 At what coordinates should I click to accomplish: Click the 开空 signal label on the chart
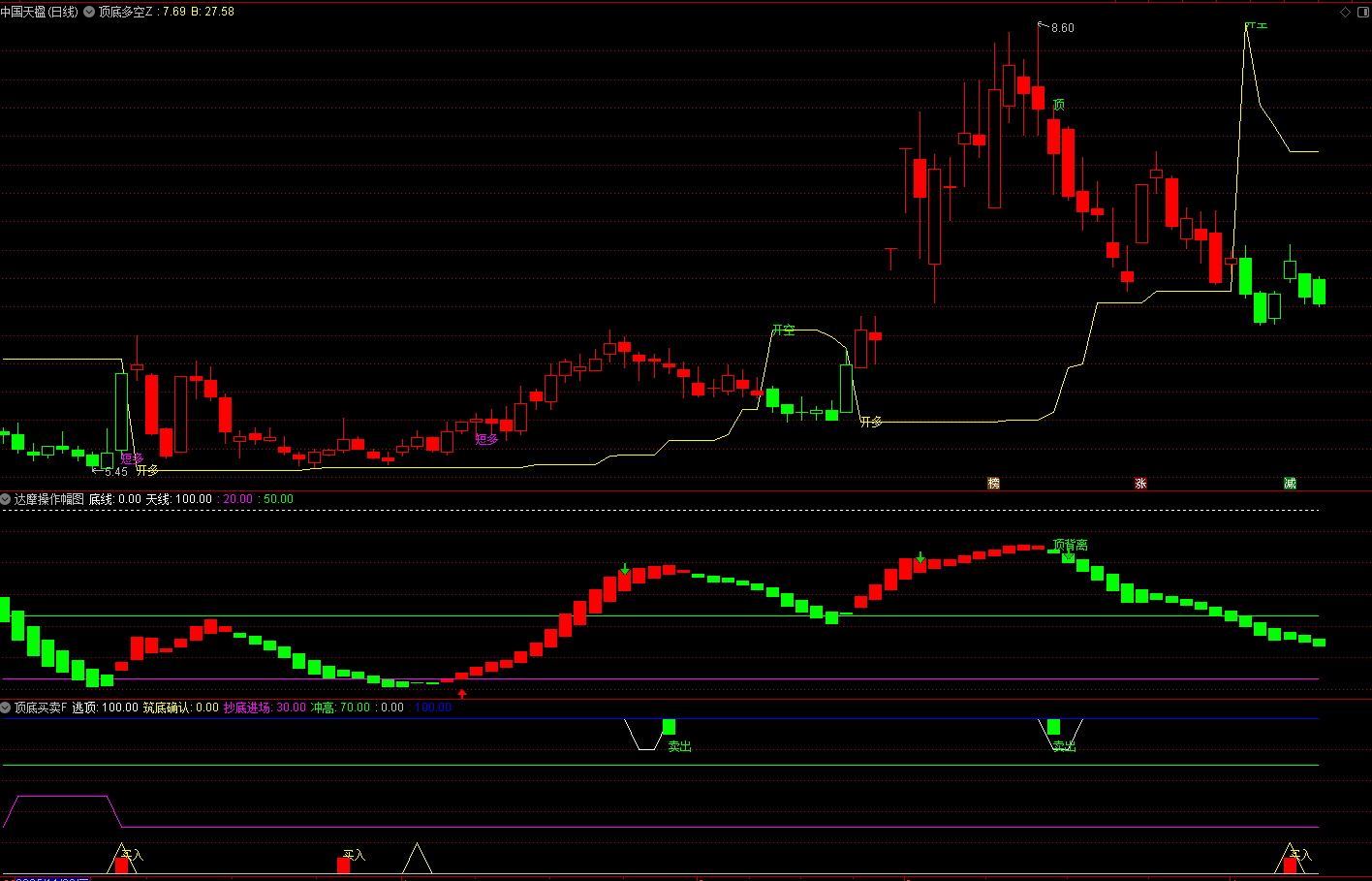pos(783,330)
